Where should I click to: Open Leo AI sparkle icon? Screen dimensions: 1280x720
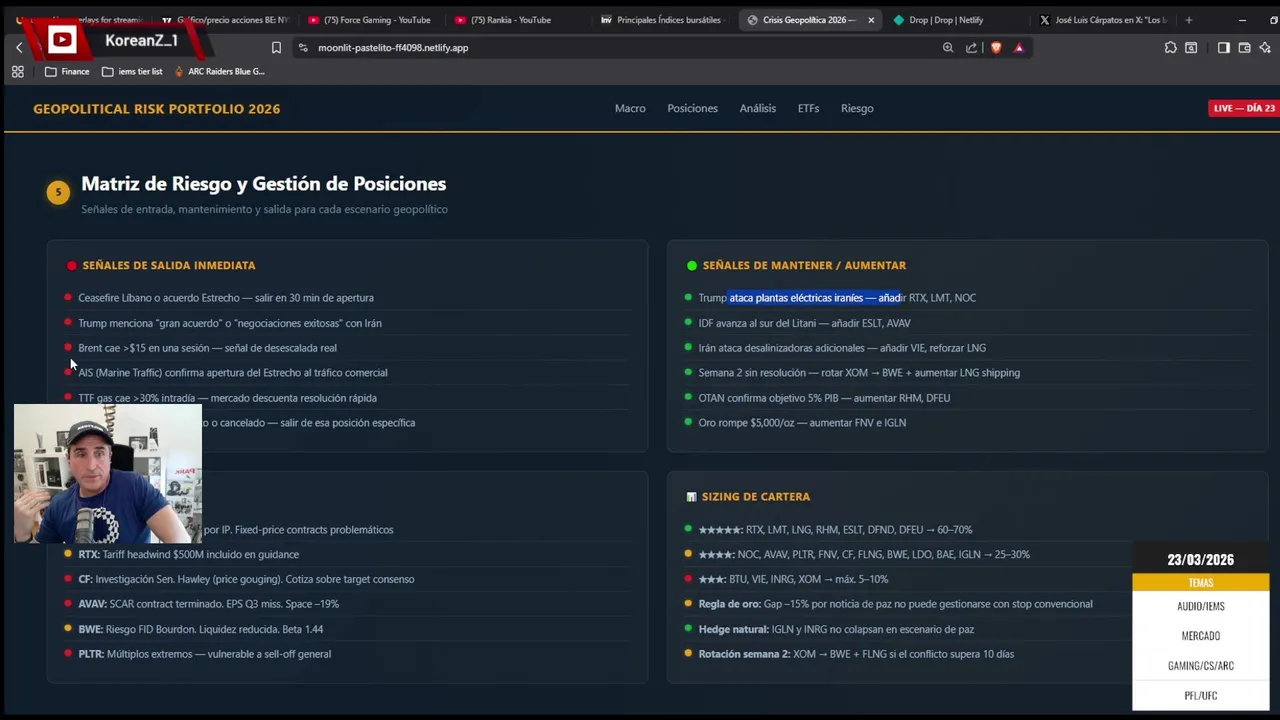click(x=1265, y=47)
